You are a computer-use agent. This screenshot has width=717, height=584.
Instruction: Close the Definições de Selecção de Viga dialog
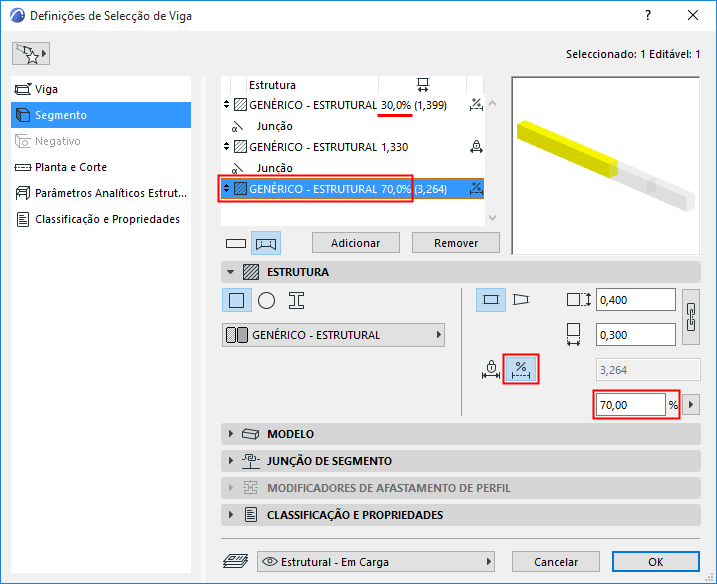click(x=693, y=15)
